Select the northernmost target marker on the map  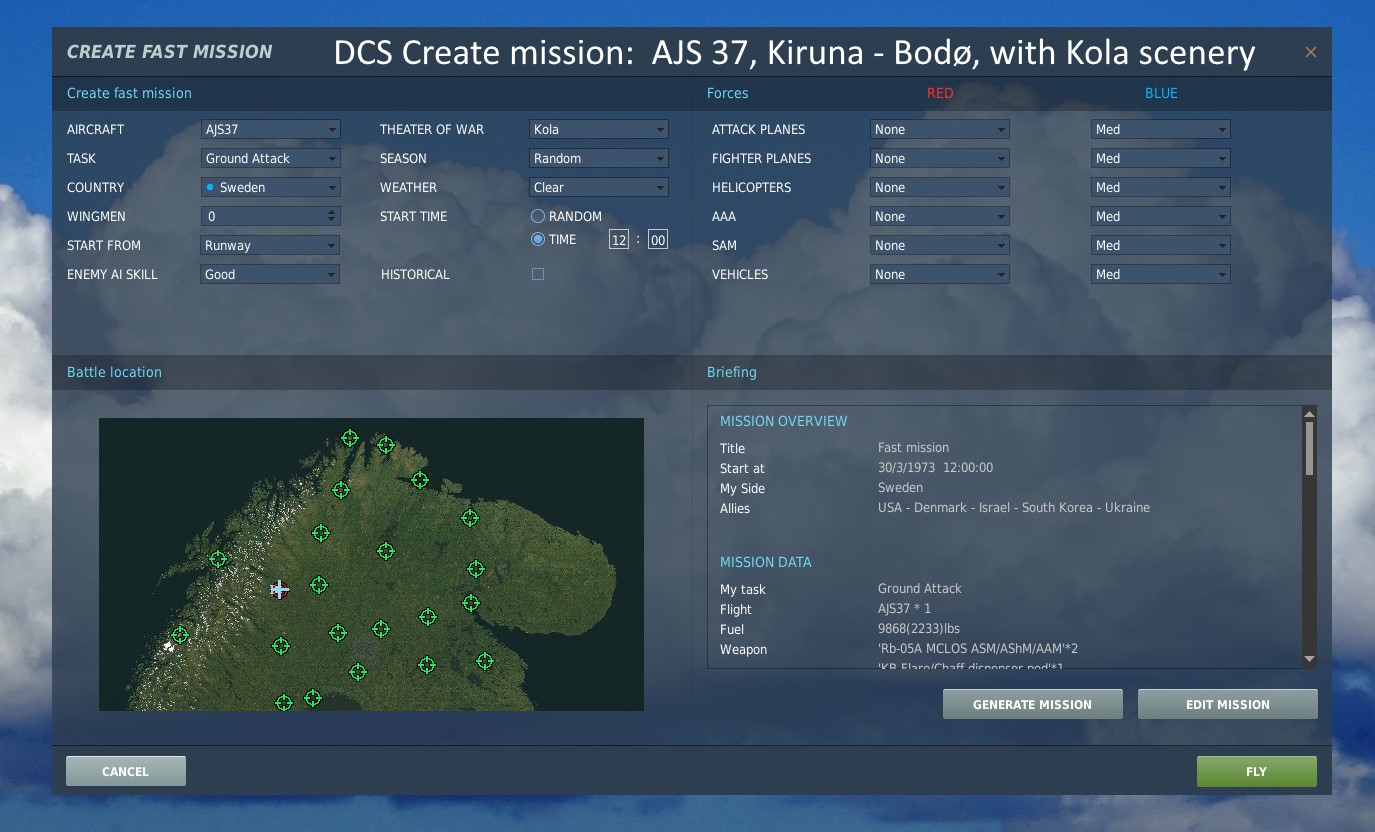click(350, 438)
